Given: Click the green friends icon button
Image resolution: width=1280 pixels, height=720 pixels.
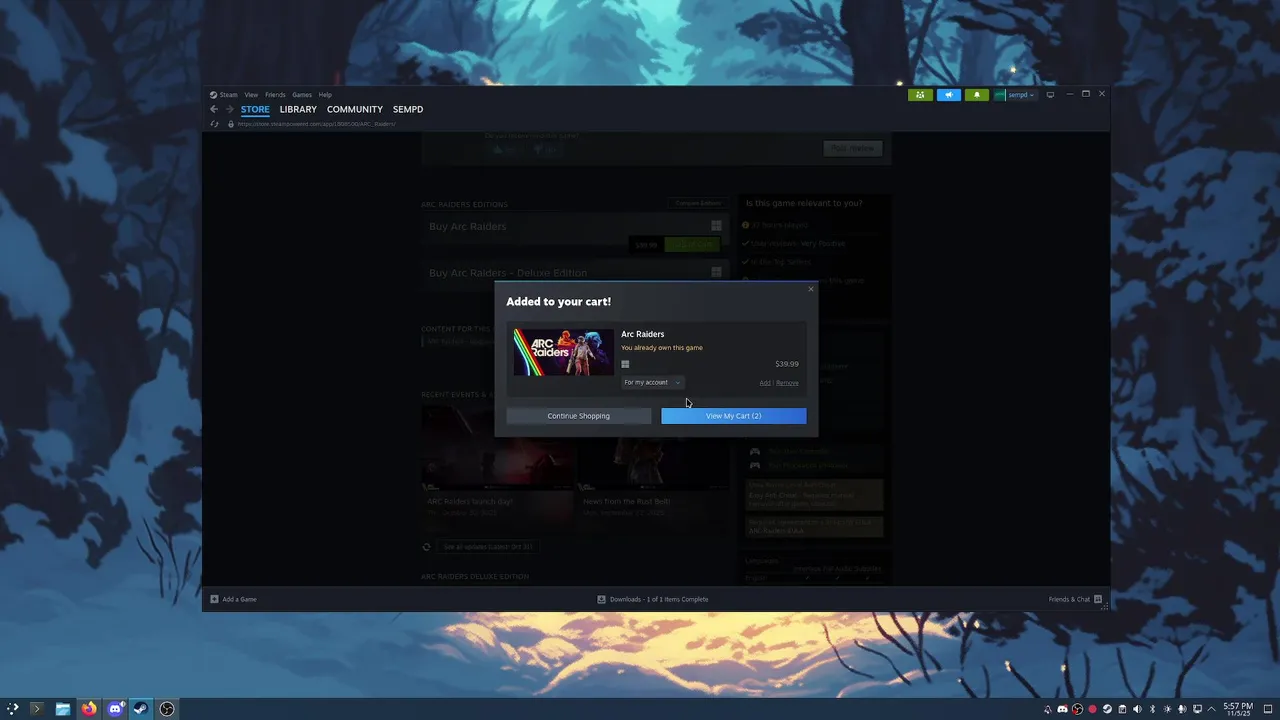Looking at the screenshot, I should (920, 95).
